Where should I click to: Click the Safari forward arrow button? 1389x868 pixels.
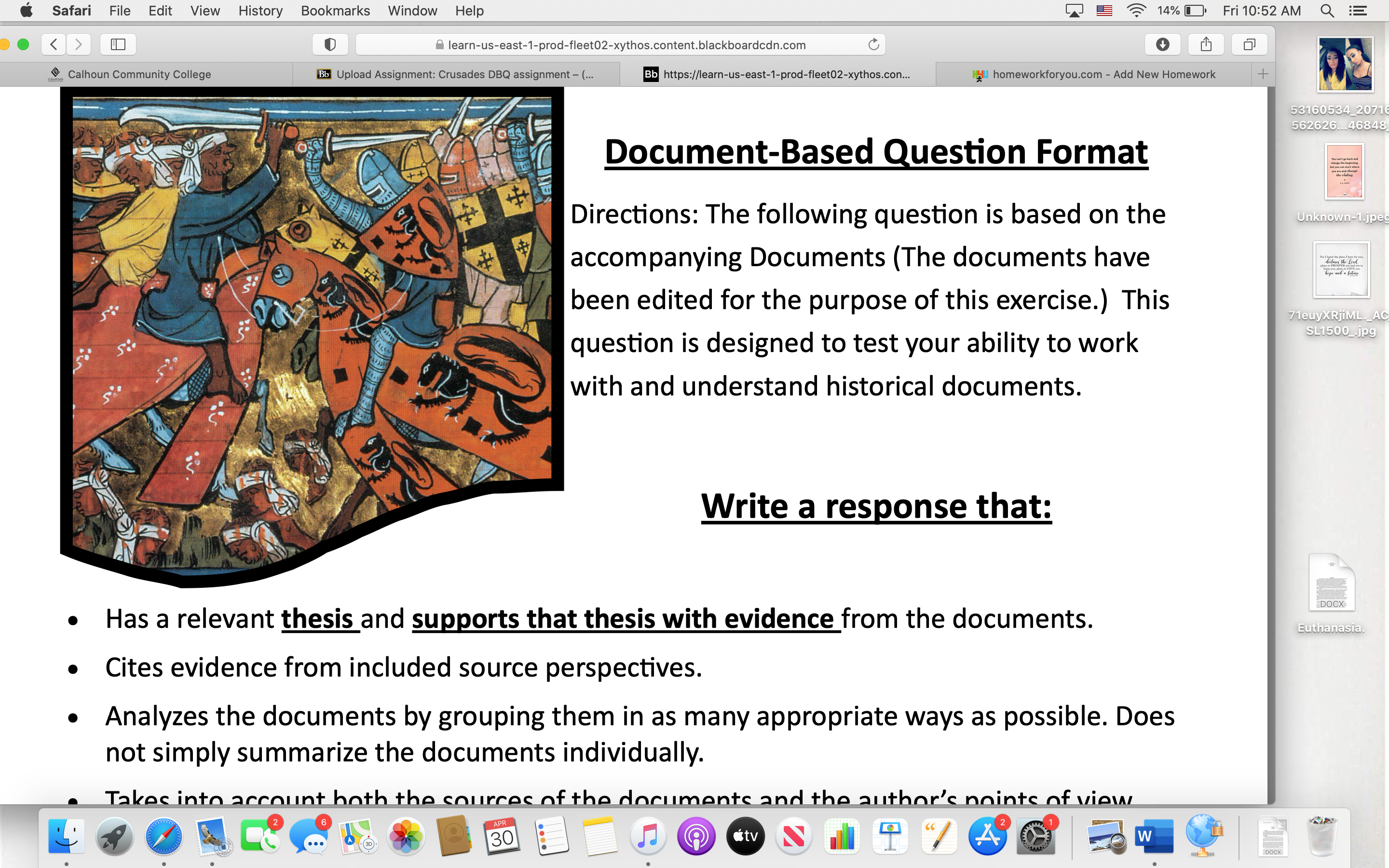pyautogui.click(x=79, y=44)
